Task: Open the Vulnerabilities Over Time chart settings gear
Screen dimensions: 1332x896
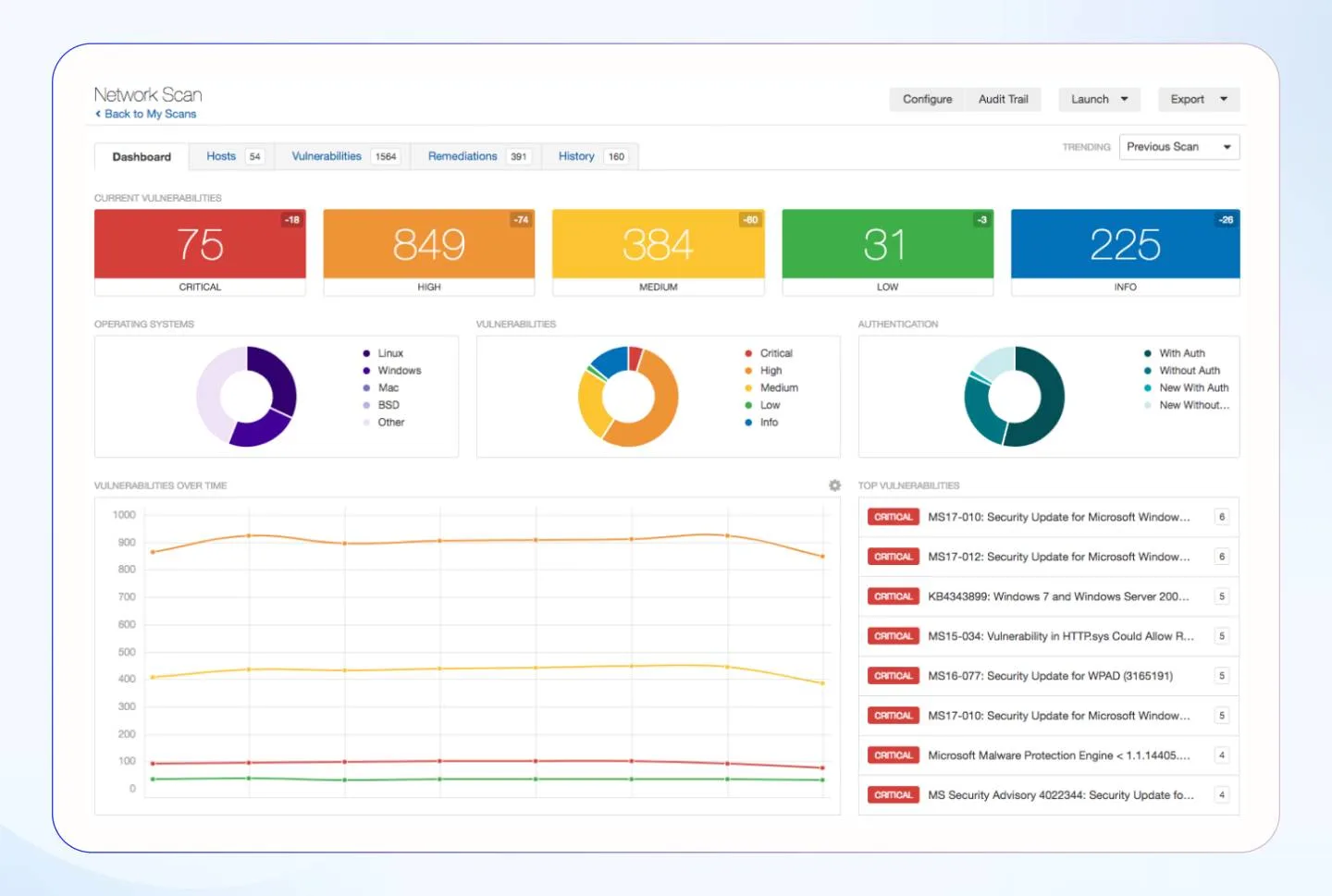Action: point(835,485)
